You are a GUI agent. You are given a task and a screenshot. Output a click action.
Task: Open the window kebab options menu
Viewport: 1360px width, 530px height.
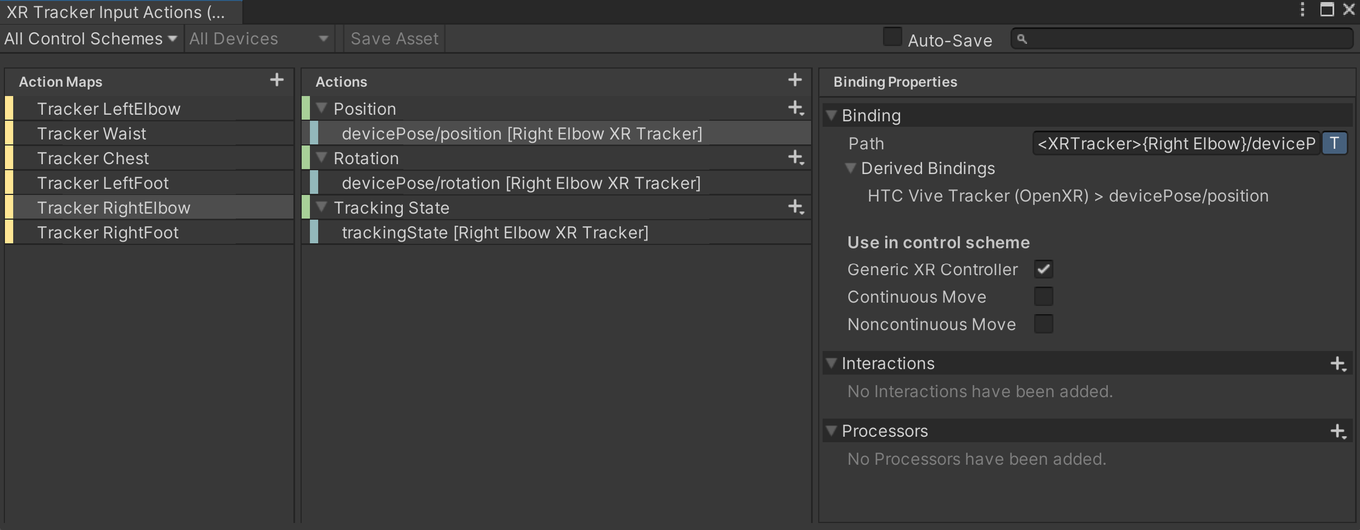pyautogui.click(x=1302, y=10)
